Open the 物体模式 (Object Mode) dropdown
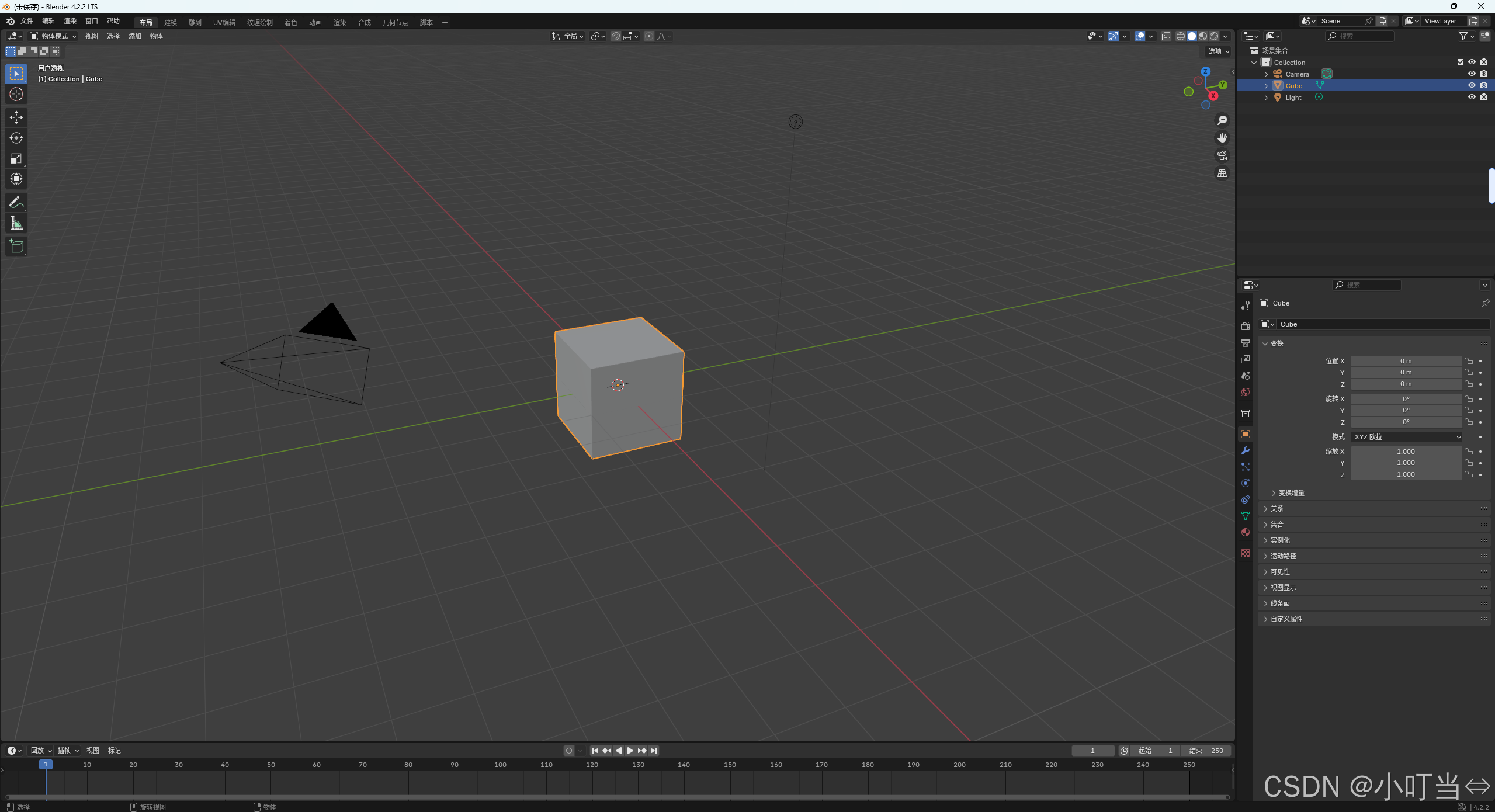1495x812 pixels. pos(54,36)
